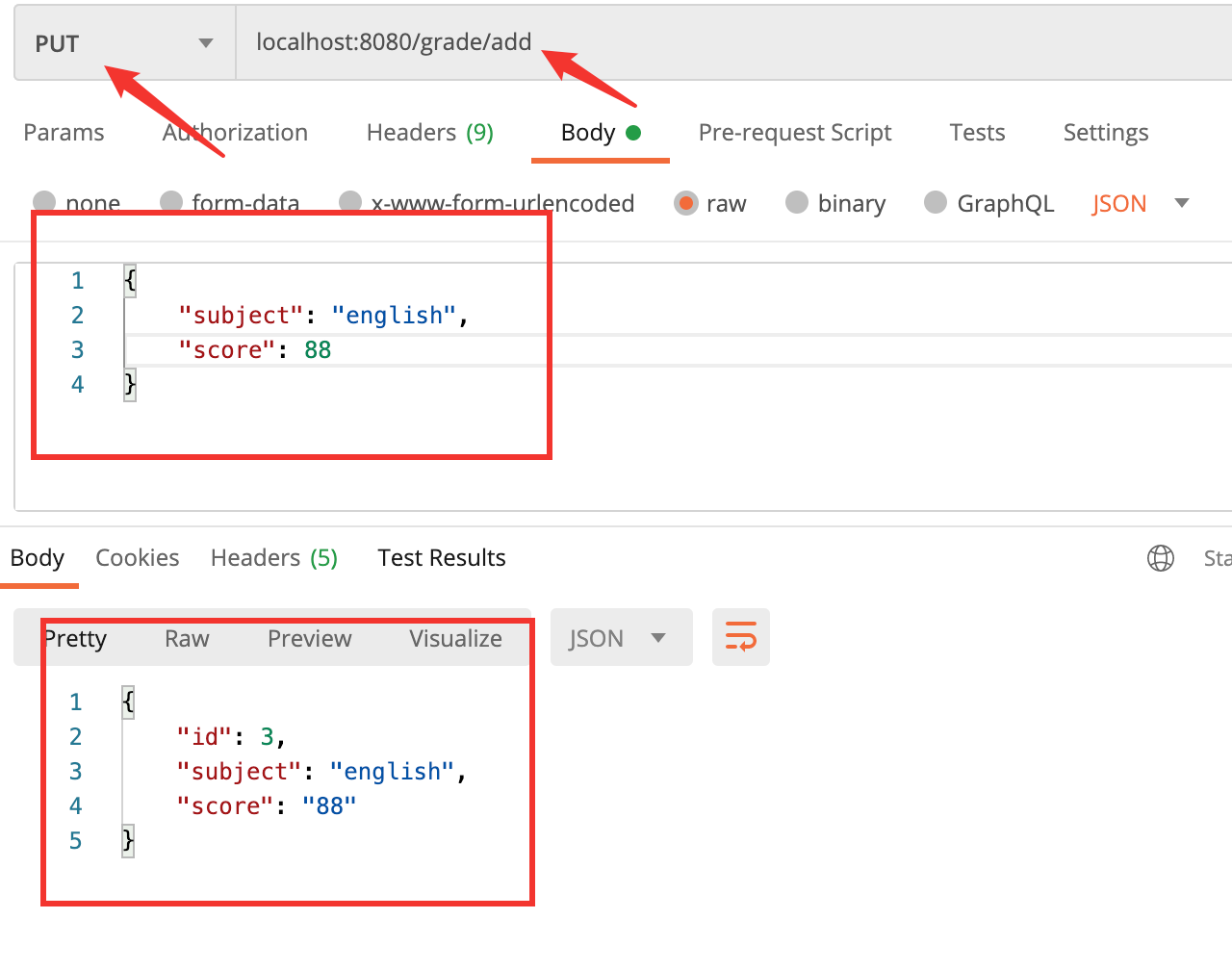Select the none body type radio

pos(44,202)
